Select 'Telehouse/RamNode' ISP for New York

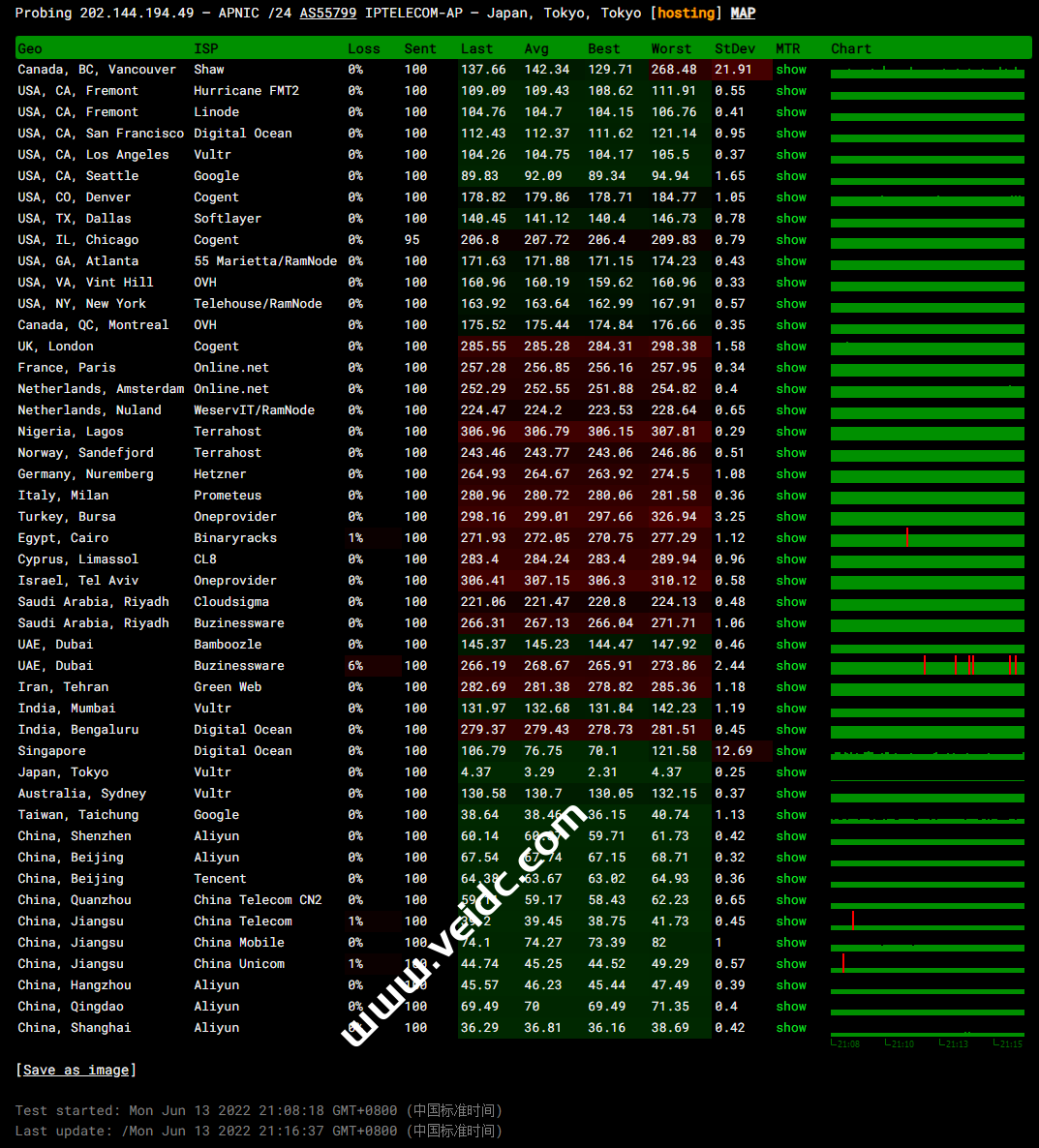258,304
